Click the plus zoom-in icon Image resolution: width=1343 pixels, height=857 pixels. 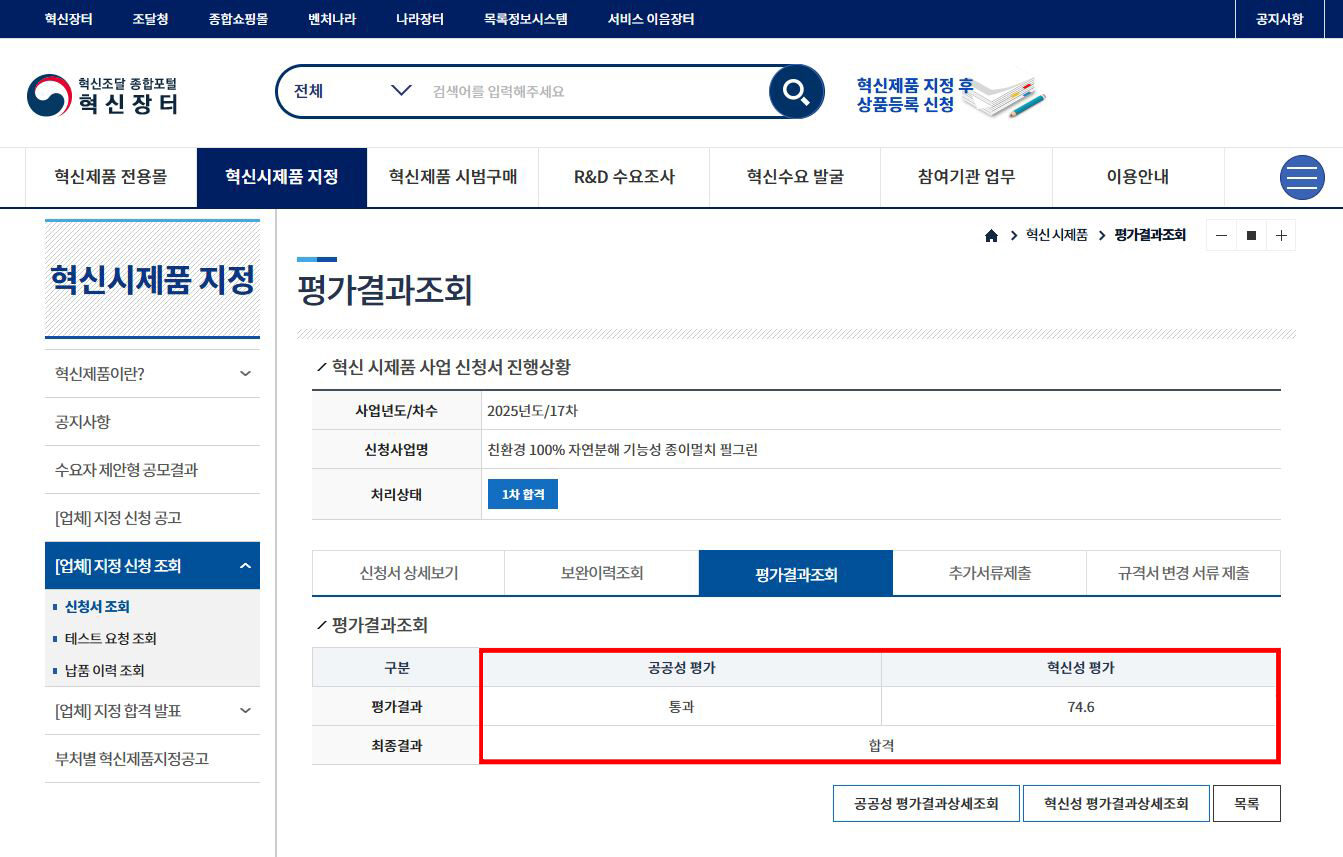pyautogui.click(x=1281, y=236)
